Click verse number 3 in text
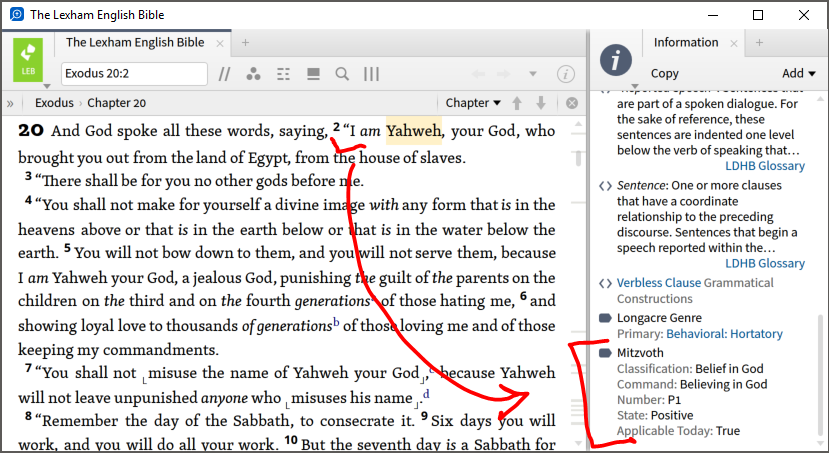The image size is (829, 453). [x=28, y=177]
